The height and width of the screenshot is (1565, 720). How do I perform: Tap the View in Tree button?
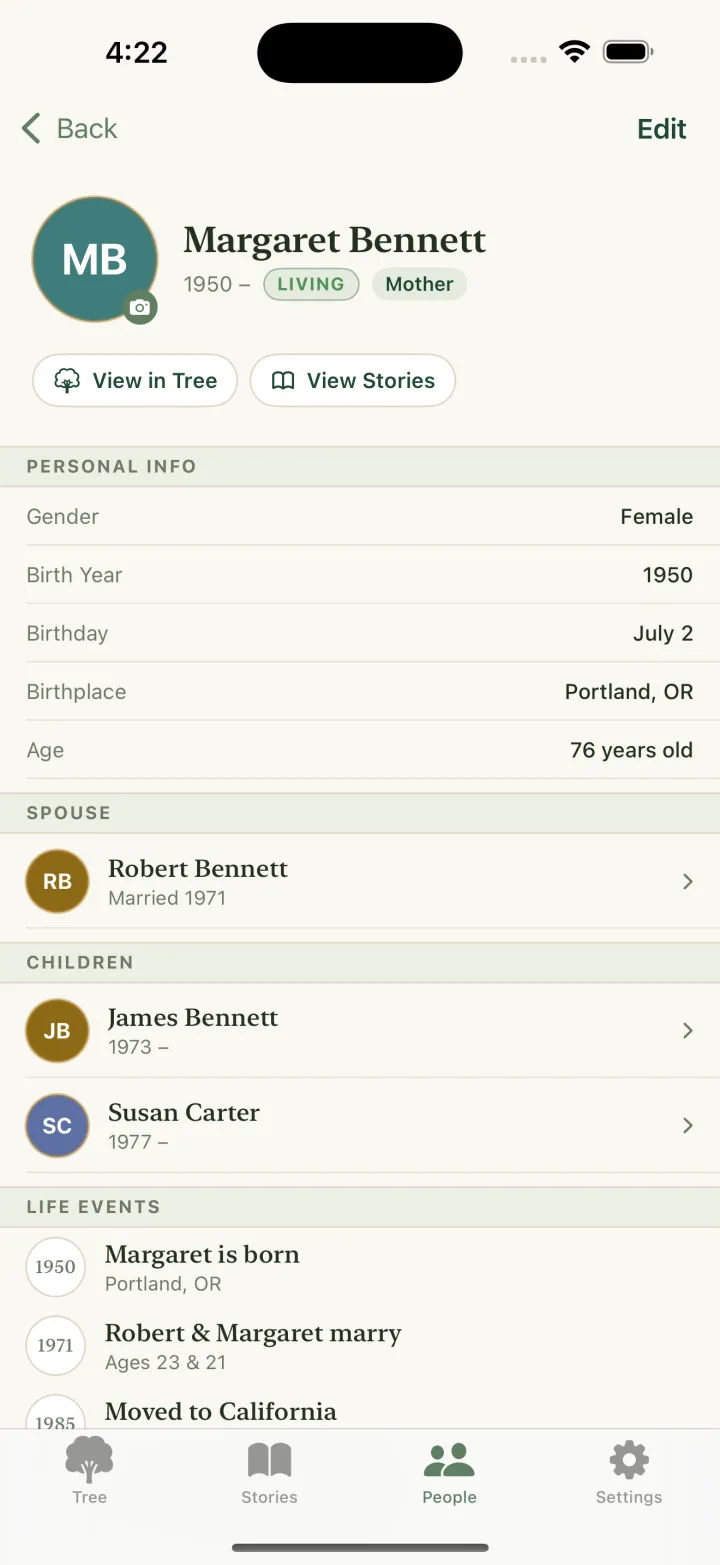click(135, 381)
